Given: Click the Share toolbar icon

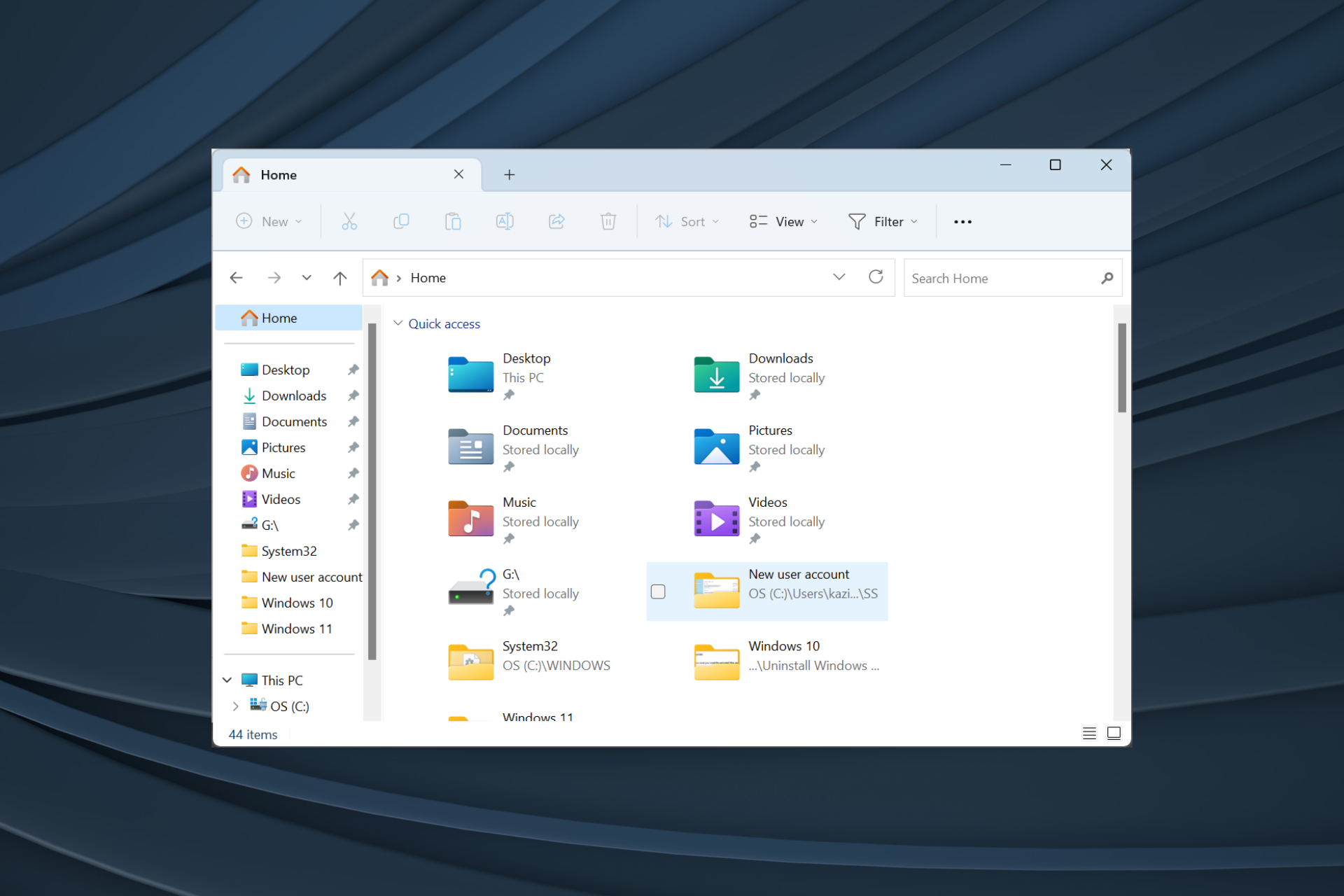Looking at the screenshot, I should [x=557, y=221].
